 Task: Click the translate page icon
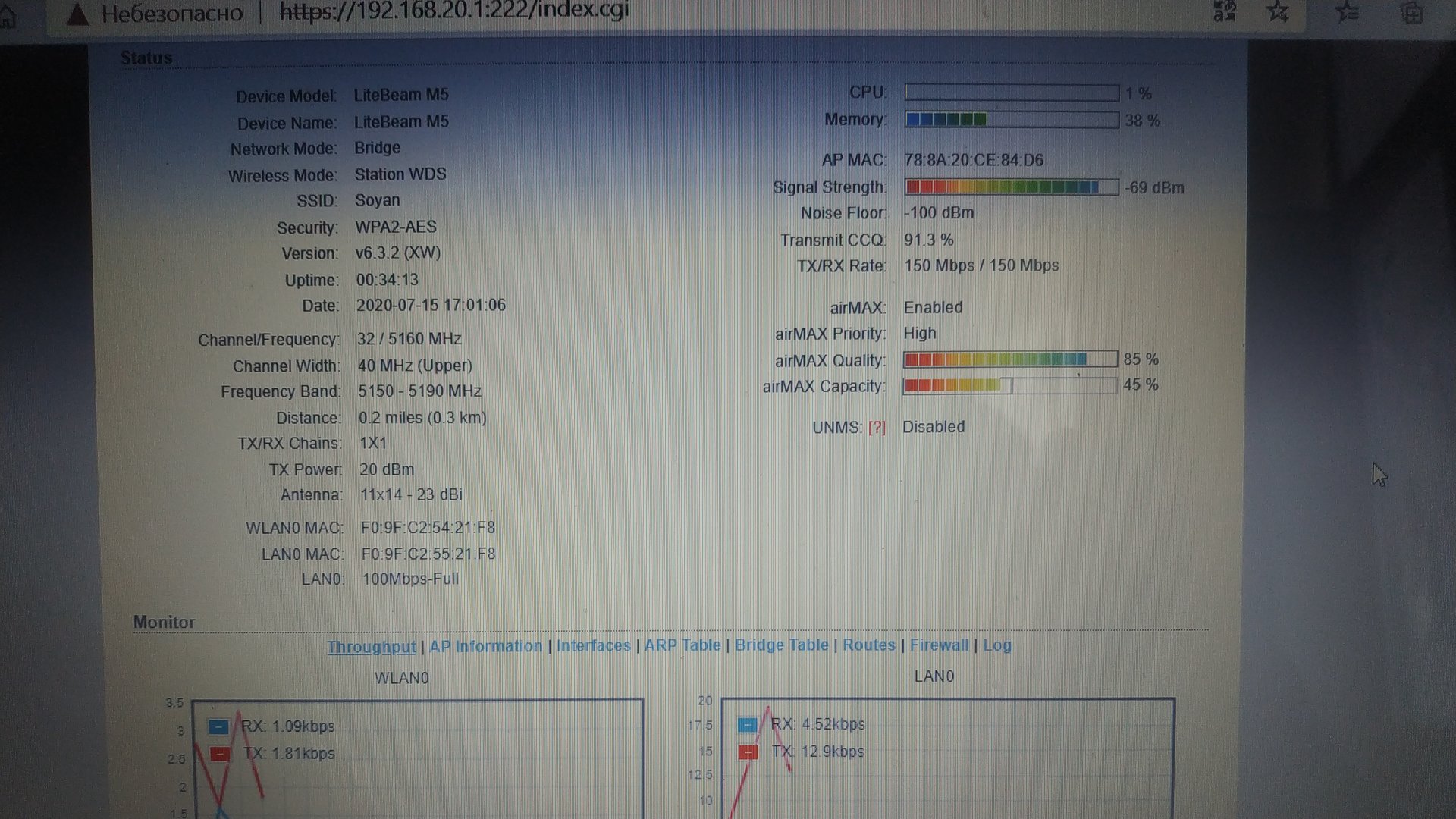pyautogui.click(x=1225, y=11)
